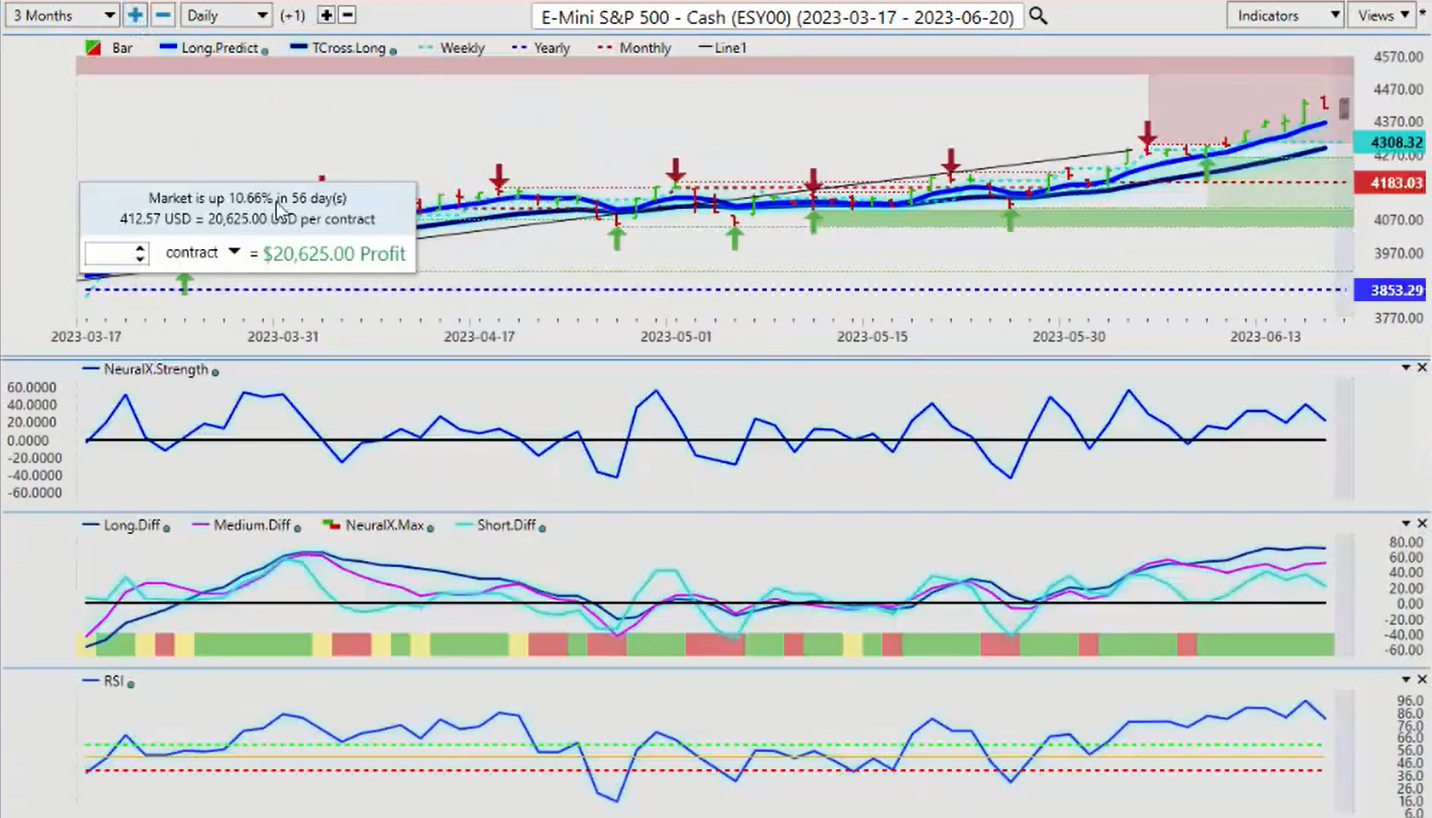1432x818 pixels.
Task: Open the Indicators dropdown
Action: (x=1284, y=15)
